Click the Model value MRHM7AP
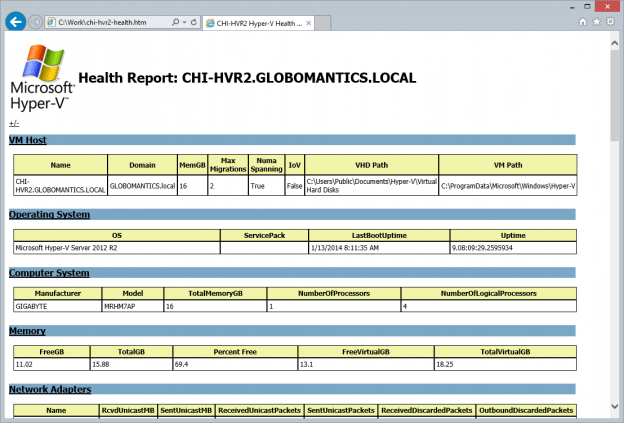This screenshot has height=423, width=624. tap(120, 306)
